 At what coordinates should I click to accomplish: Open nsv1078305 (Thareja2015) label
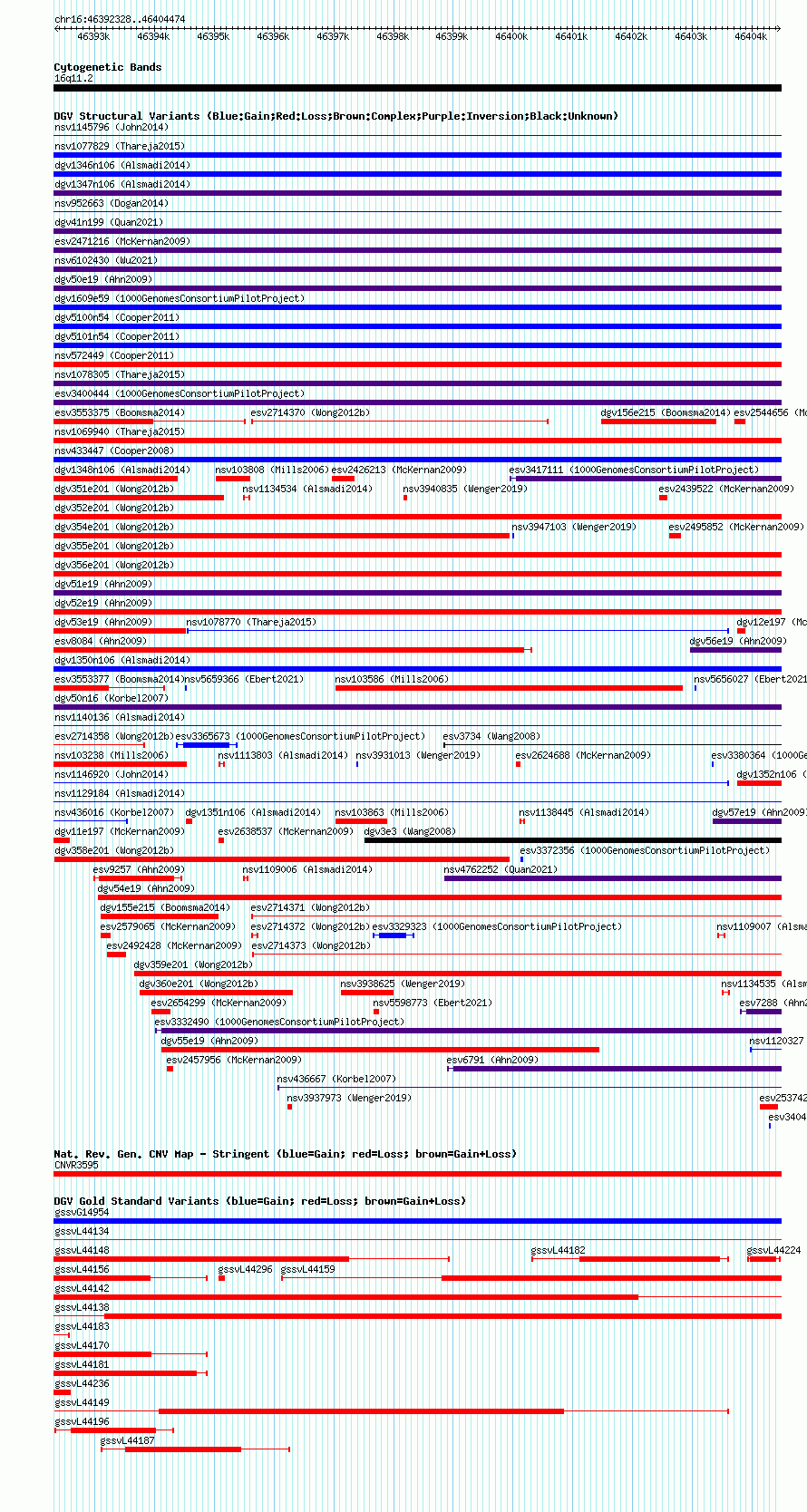(120, 374)
